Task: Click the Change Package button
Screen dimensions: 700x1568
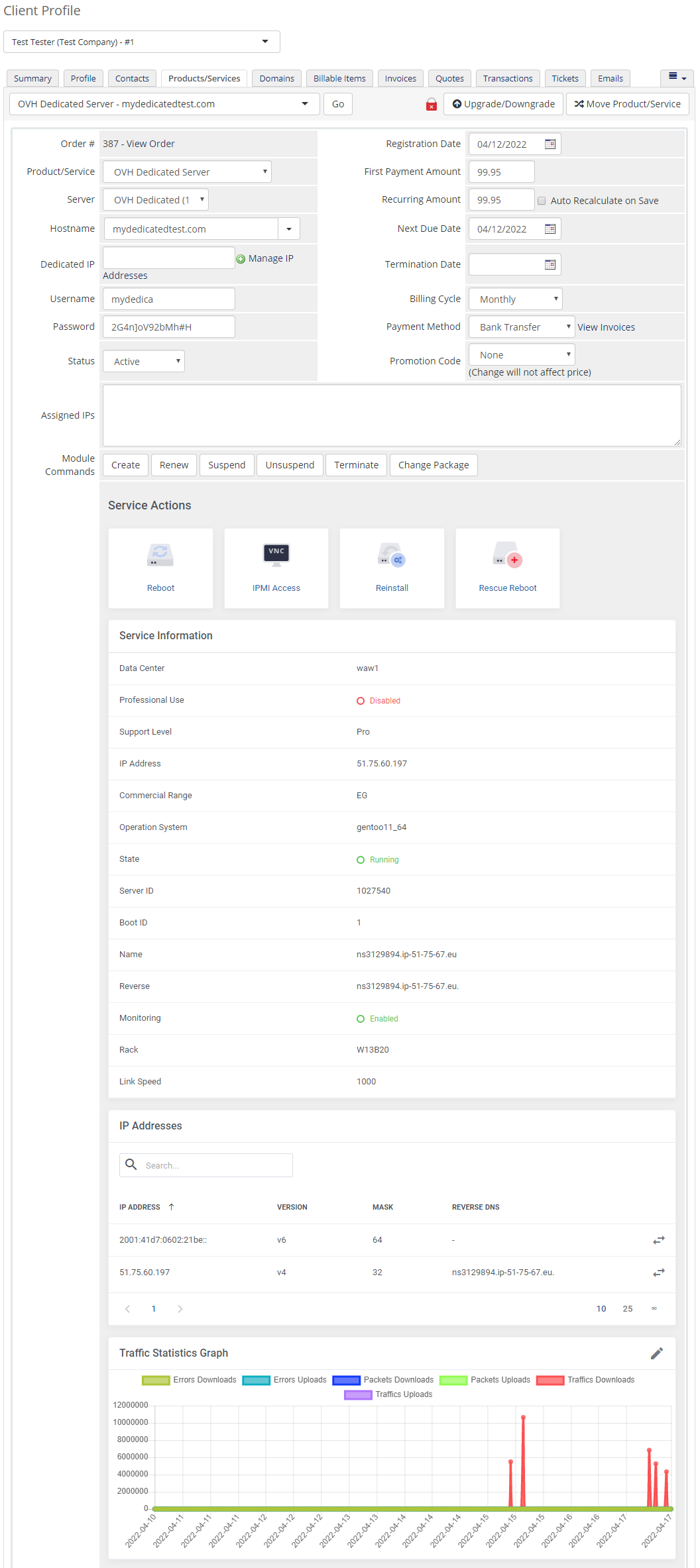Action: [434, 465]
